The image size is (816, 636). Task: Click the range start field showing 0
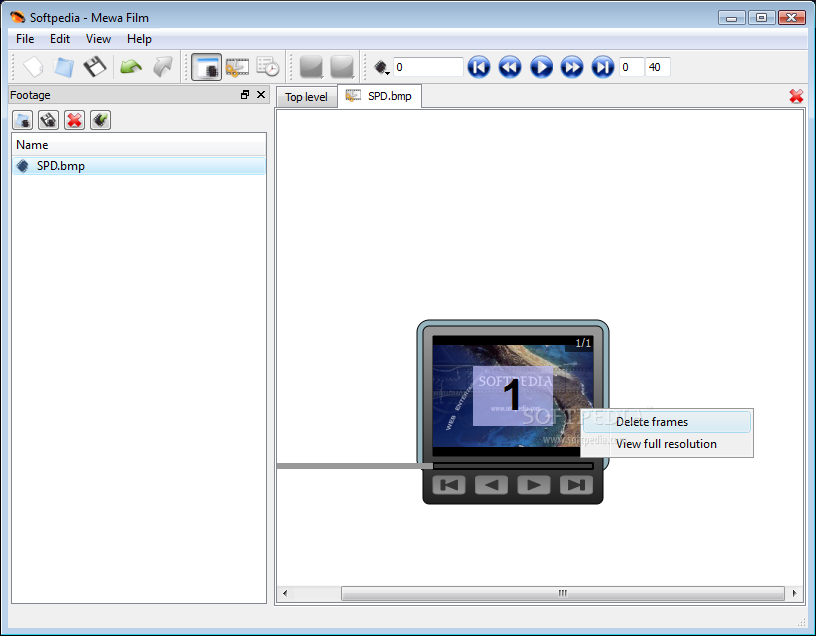[x=631, y=67]
